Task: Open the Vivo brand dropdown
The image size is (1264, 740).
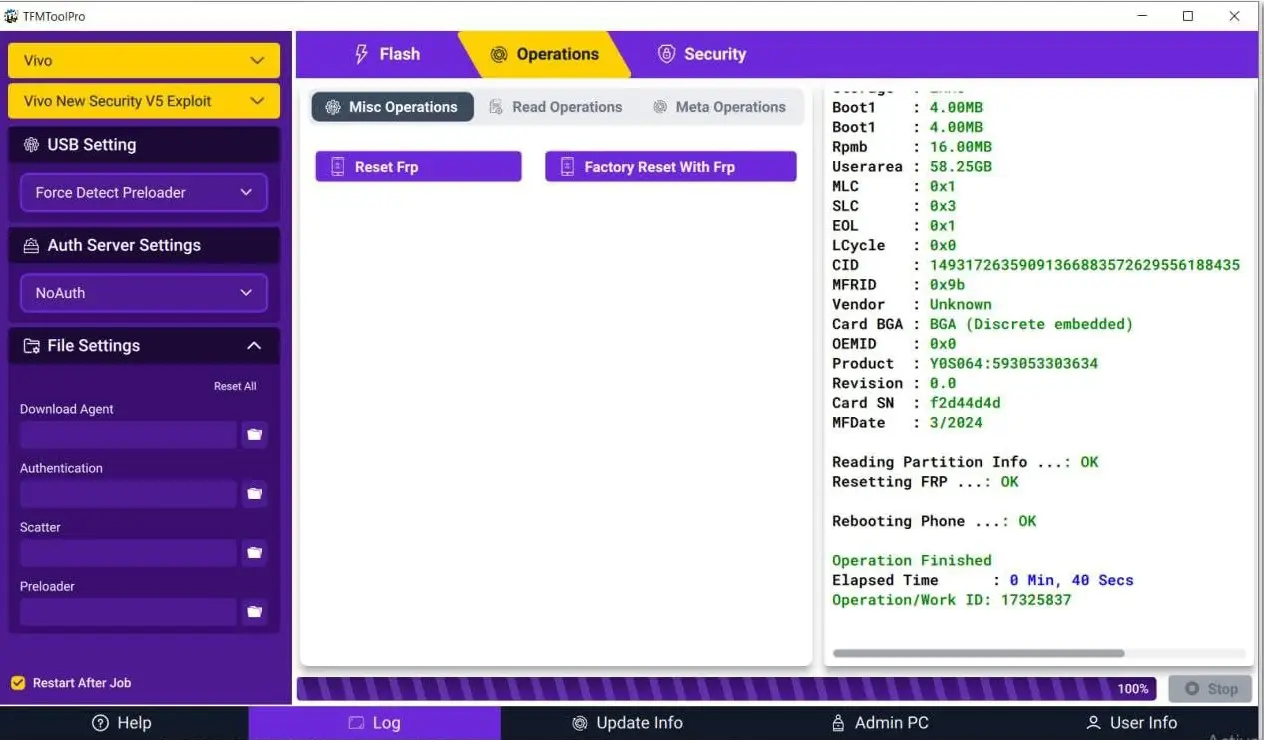Action: point(144,61)
